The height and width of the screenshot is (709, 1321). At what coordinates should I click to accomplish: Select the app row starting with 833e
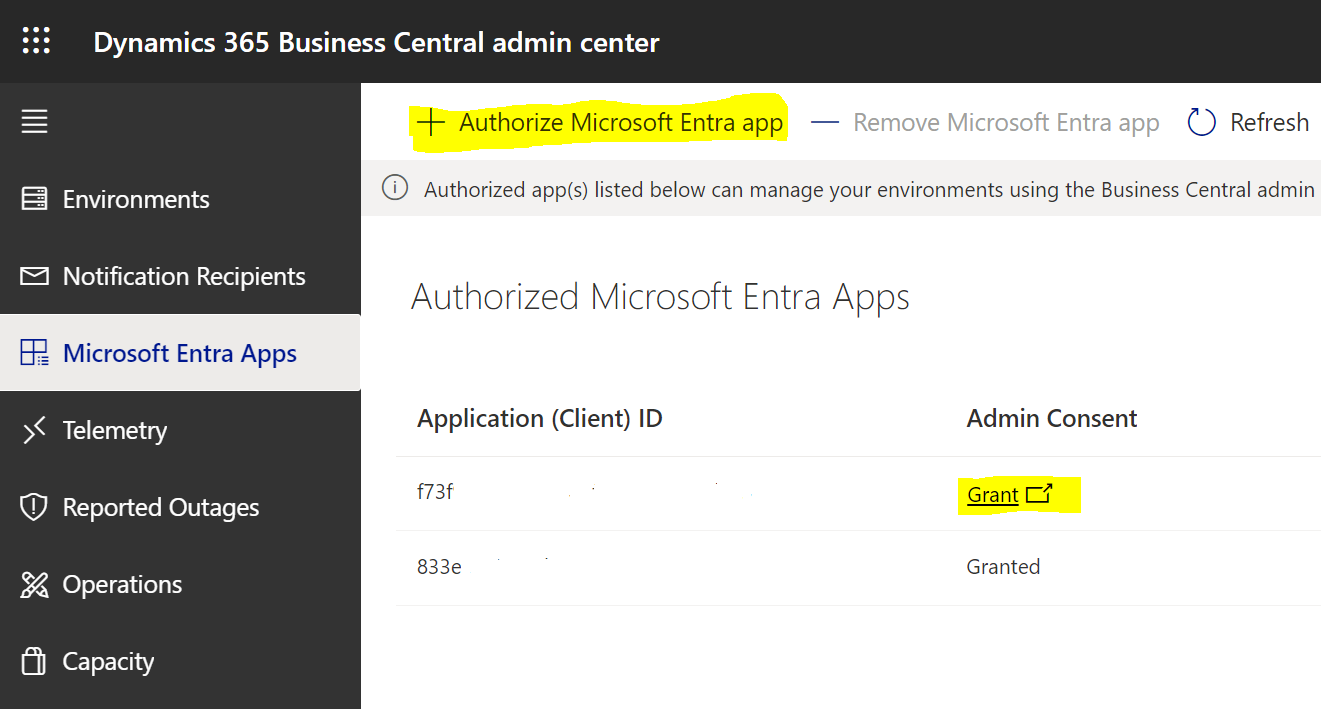[439, 567]
